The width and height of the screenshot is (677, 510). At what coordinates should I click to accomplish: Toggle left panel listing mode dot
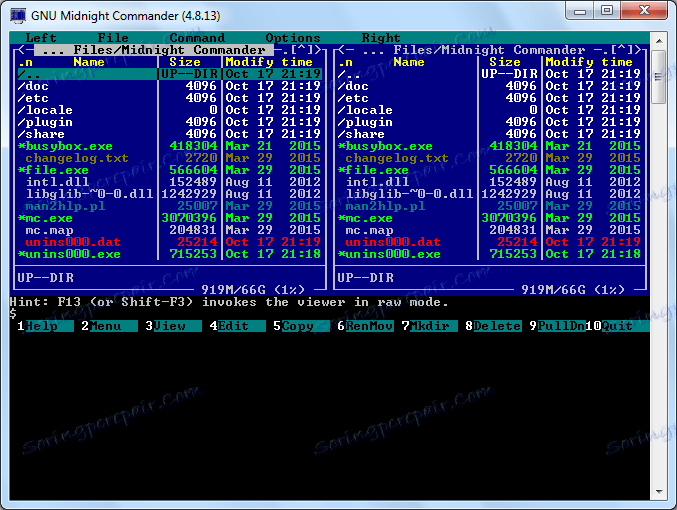click(x=286, y=50)
